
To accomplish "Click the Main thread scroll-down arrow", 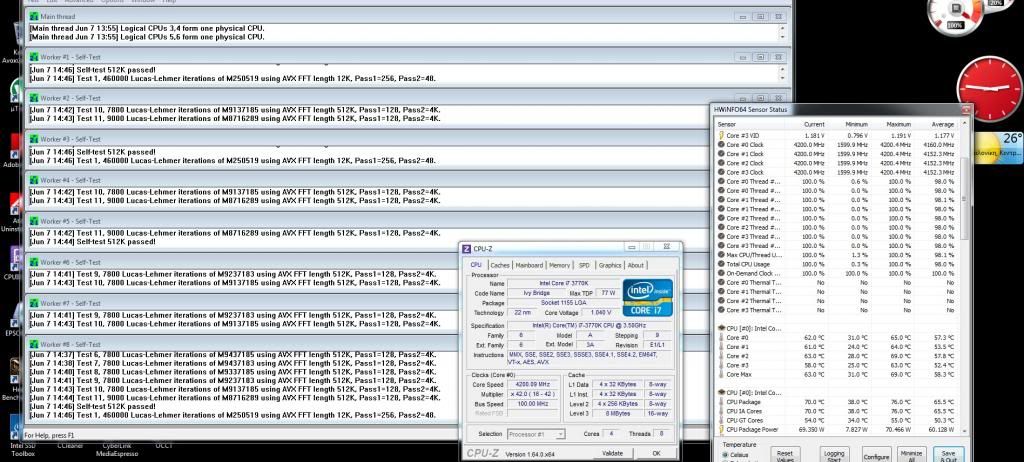I will point(783,37).
